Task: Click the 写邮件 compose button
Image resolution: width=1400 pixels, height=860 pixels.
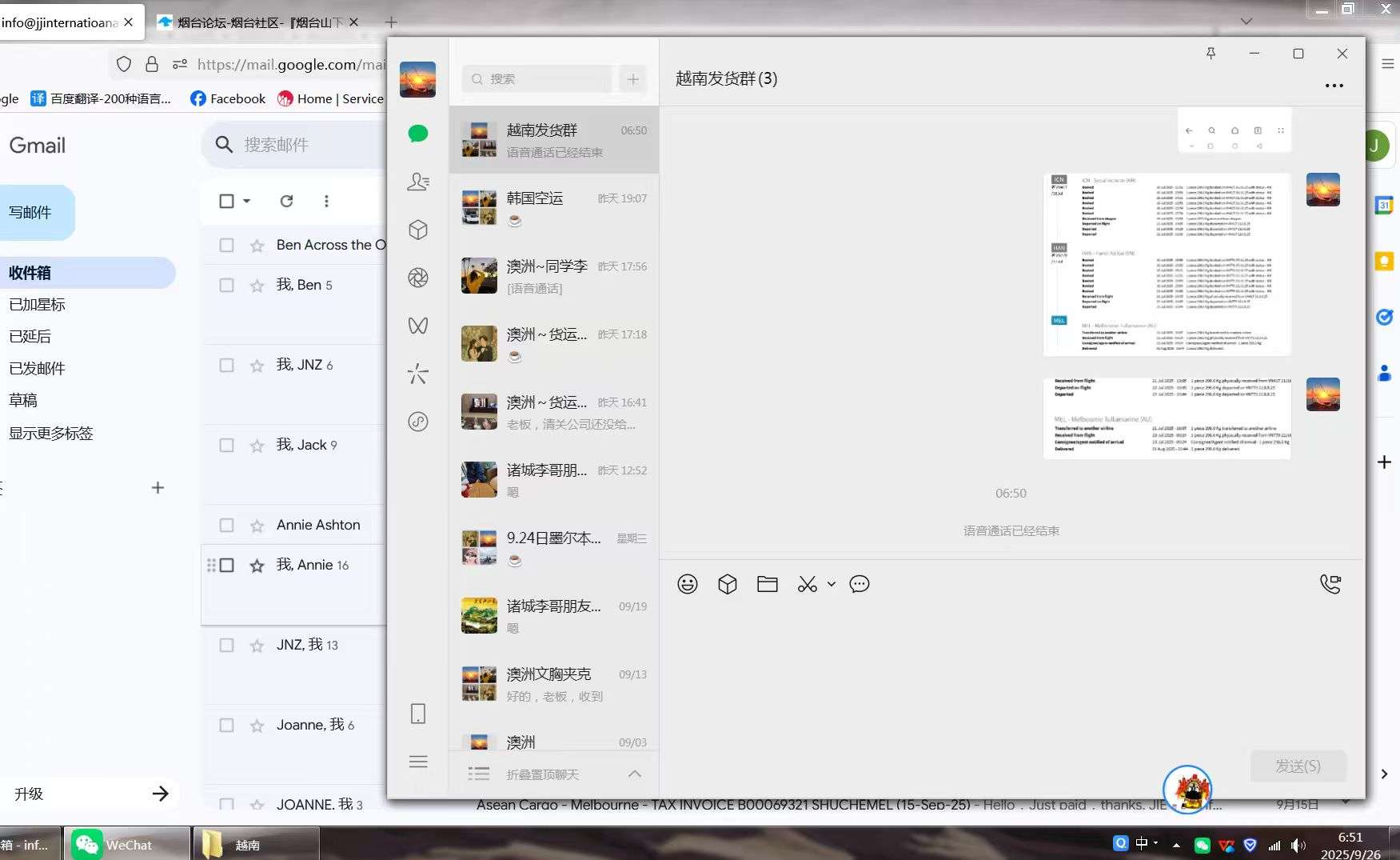Action: (x=32, y=213)
